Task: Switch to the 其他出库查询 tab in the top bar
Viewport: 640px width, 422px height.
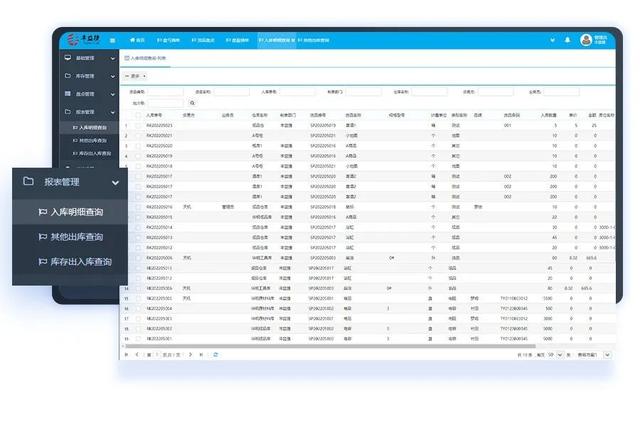Action: pos(313,40)
